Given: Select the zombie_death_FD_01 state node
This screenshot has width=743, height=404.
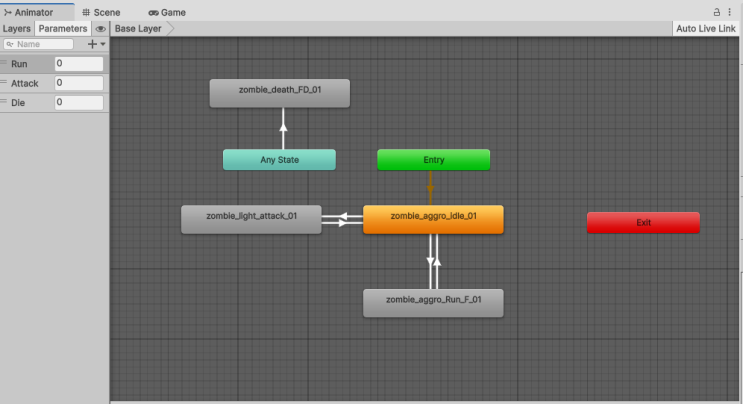Looking at the screenshot, I should pyautogui.click(x=280, y=93).
